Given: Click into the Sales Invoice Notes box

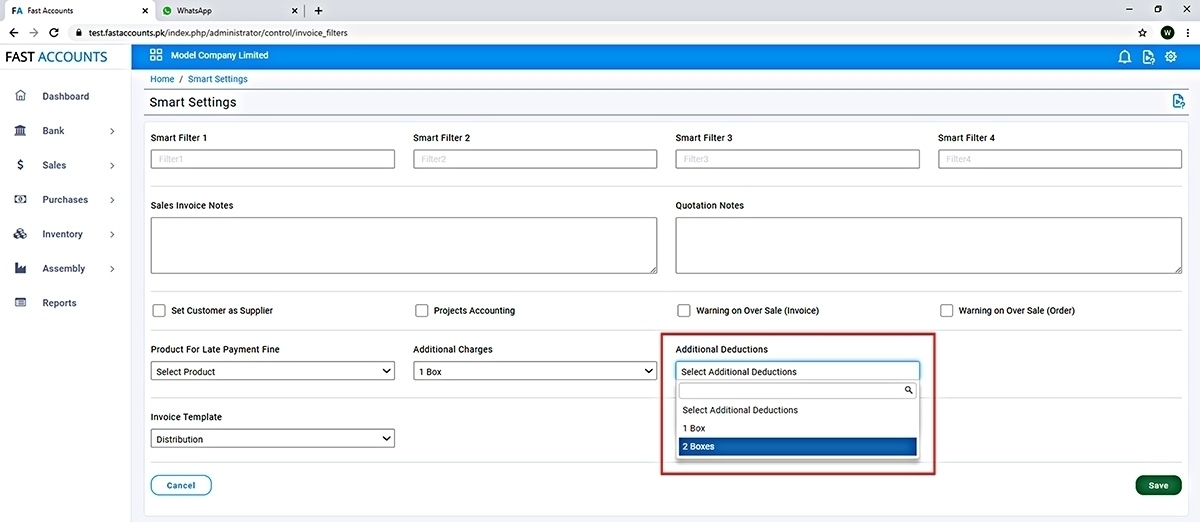Looking at the screenshot, I should coord(404,245).
